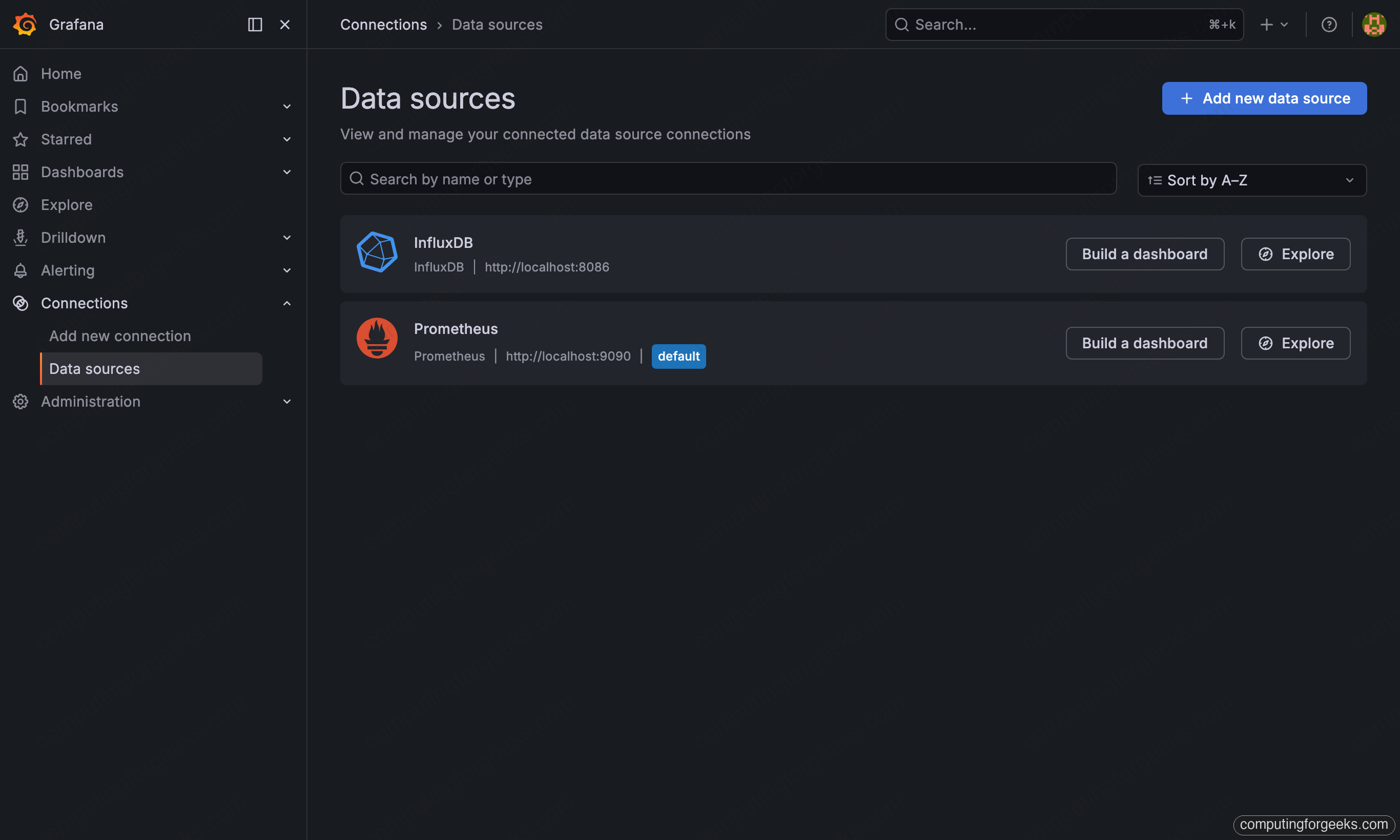This screenshot has width=1400, height=840.
Task: Click the InfluxDB logo icon
Action: pyautogui.click(x=377, y=252)
